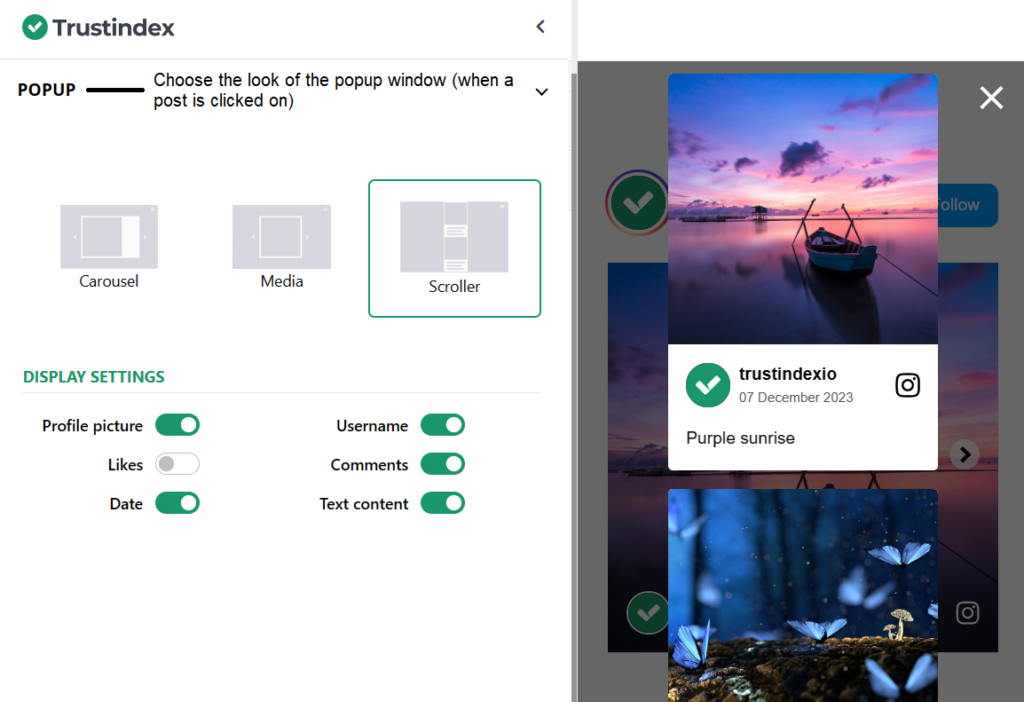Collapse the sidebar with left chevron
The width and height of the screenshot is (1024, 702).
point(540,27)
